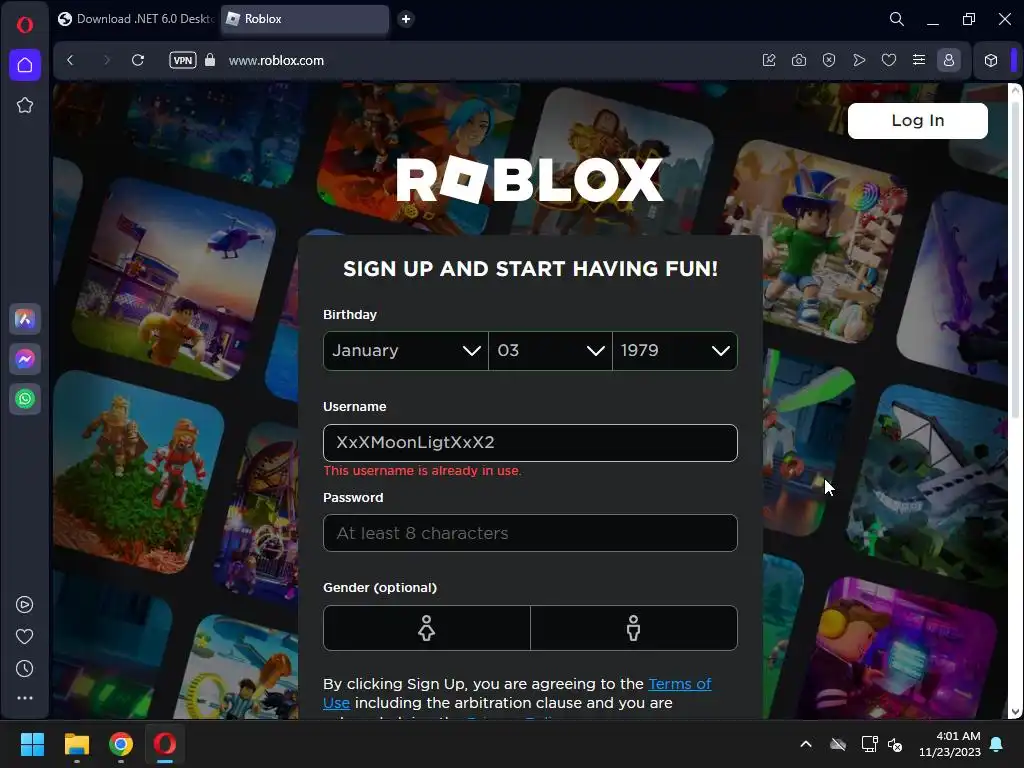Click the Opera taskbar icon
This screenshot has height=768, width=1024.
coord(165,744)
